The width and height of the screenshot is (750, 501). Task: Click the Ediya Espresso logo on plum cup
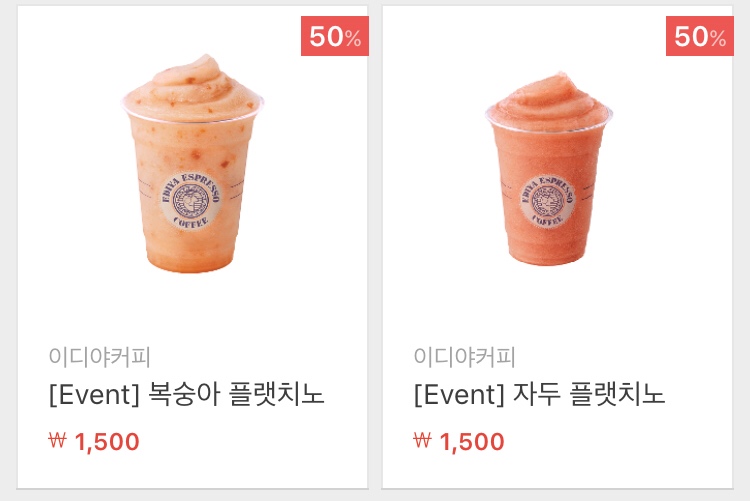tap(548, 201)
